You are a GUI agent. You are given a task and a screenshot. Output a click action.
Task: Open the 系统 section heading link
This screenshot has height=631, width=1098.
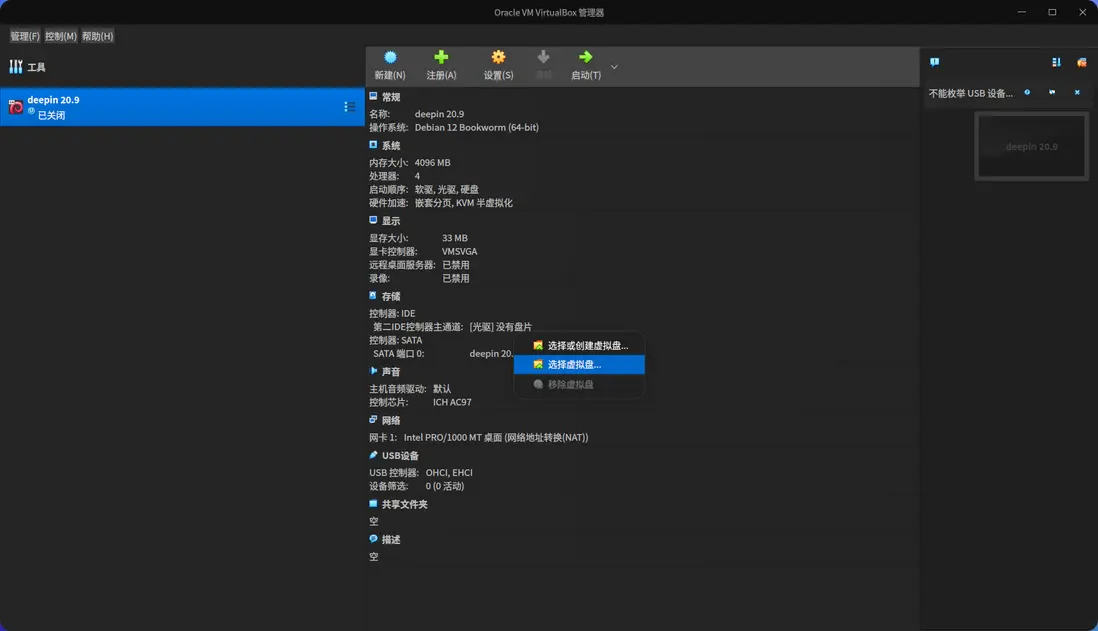391,146
